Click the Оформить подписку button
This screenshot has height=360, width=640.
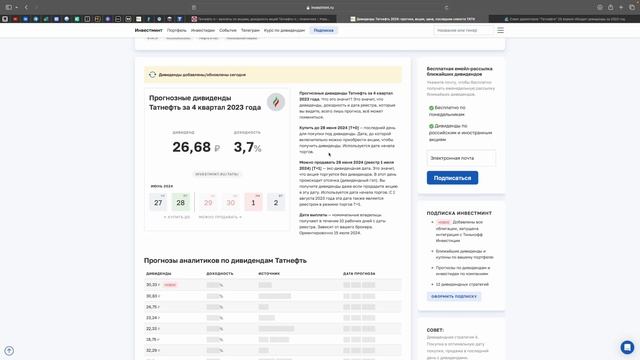pos(454,296)
